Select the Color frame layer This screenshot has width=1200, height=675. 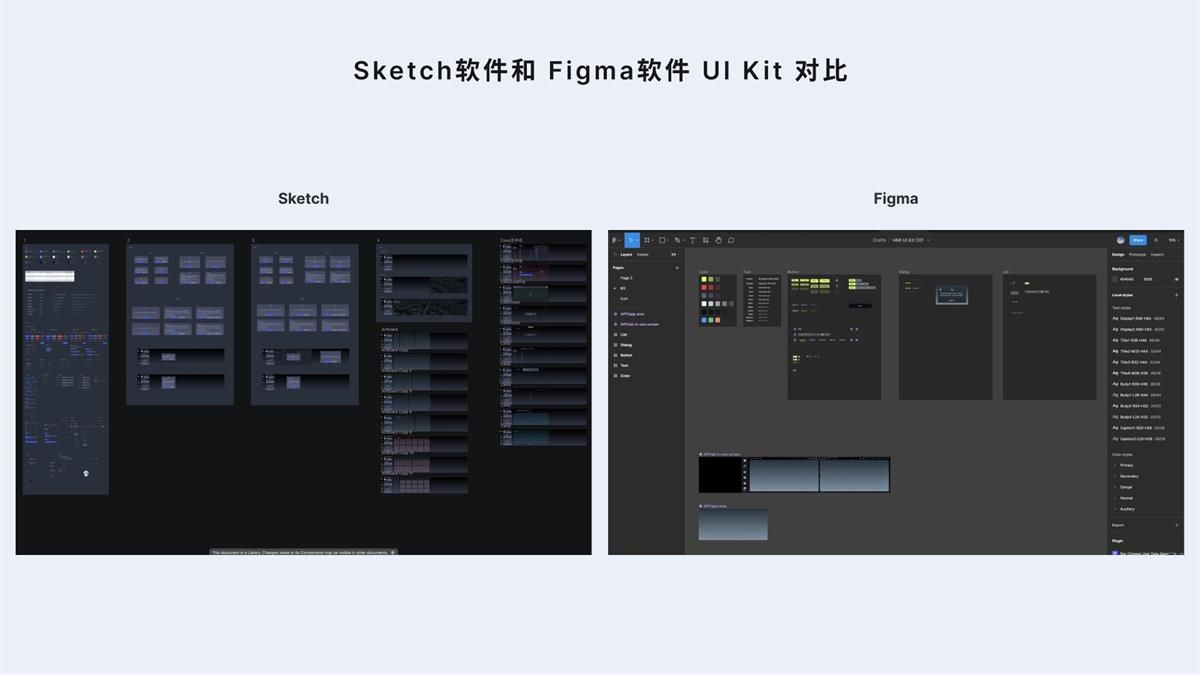625,376
